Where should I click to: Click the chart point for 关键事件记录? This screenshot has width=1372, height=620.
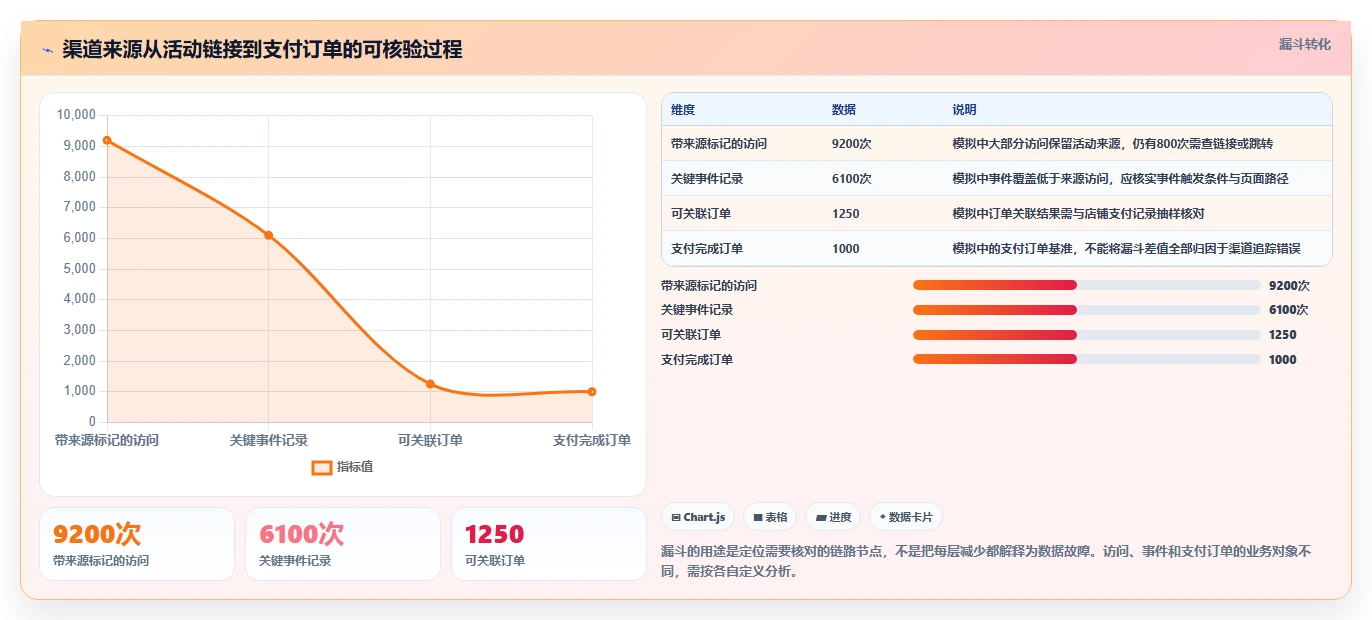tap(268, 235)
